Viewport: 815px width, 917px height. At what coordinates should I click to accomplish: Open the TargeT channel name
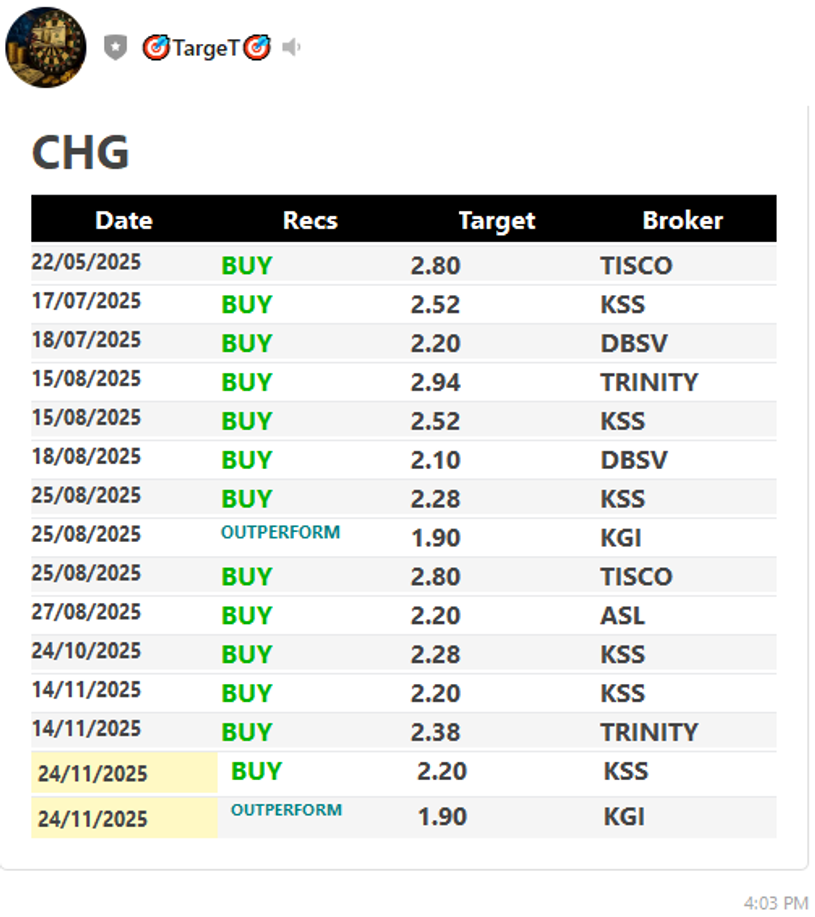(206, 47)
